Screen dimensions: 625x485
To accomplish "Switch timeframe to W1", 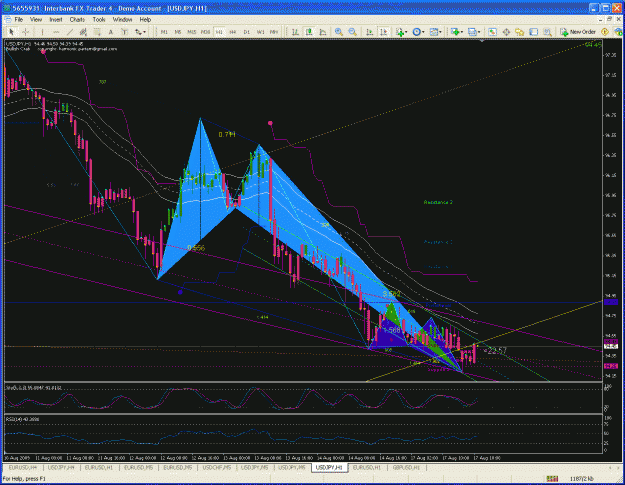I will point(260,32).
